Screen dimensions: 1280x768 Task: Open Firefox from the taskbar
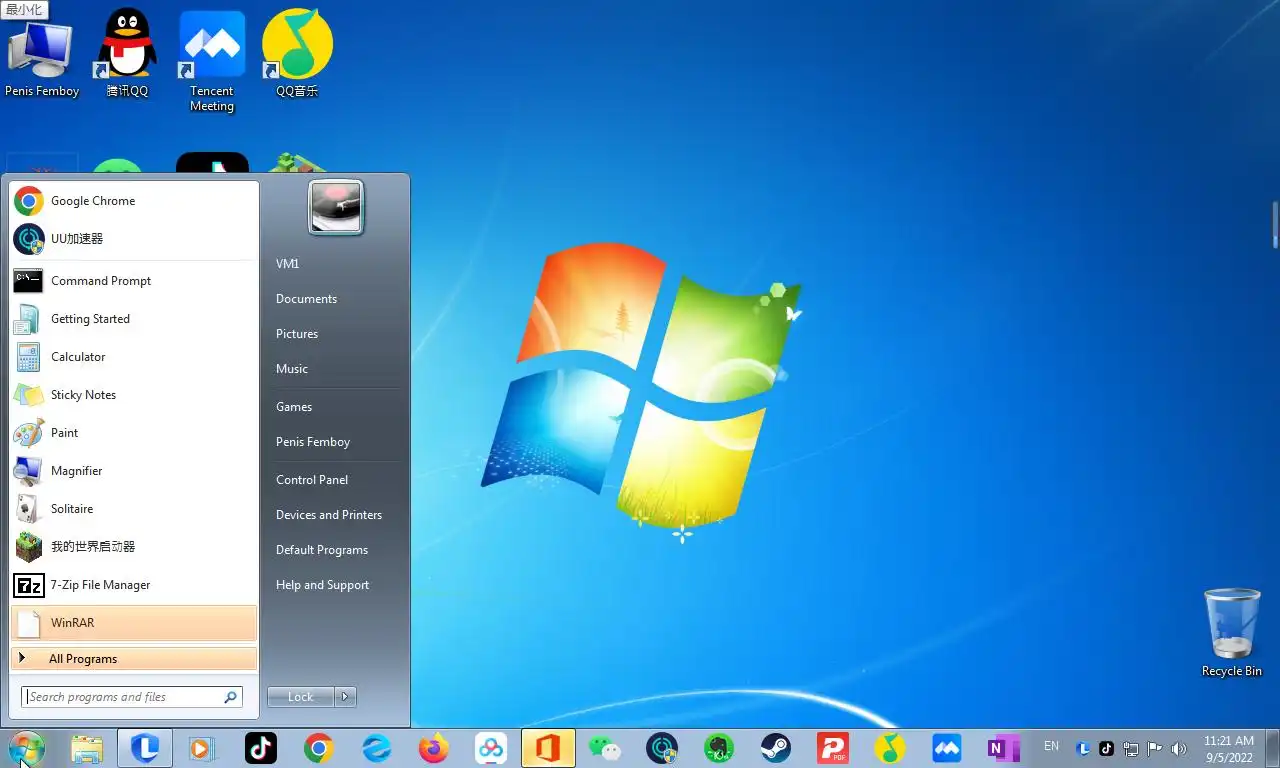point(434,748)
